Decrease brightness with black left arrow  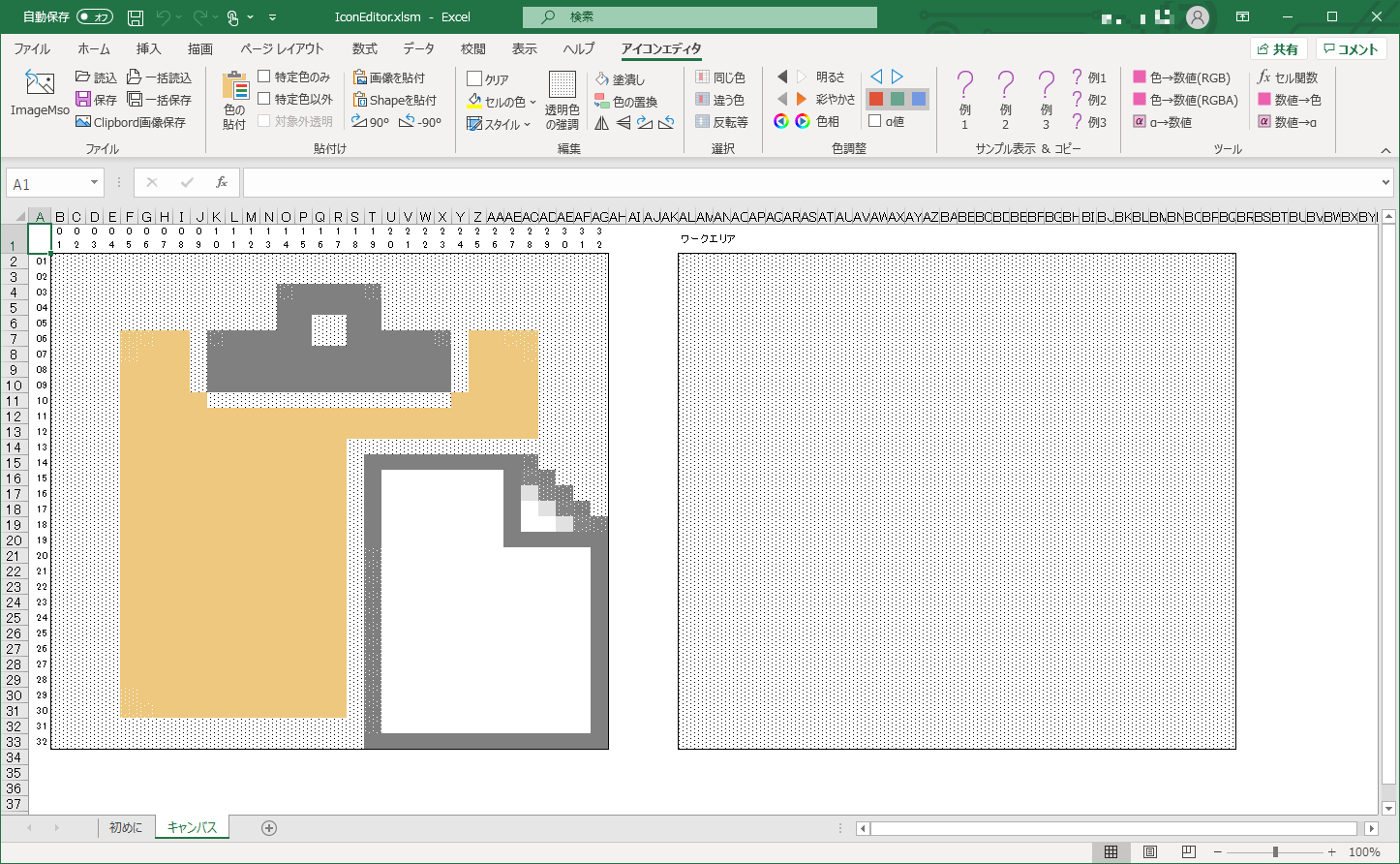pyautogui.click(x=782, y=77)
